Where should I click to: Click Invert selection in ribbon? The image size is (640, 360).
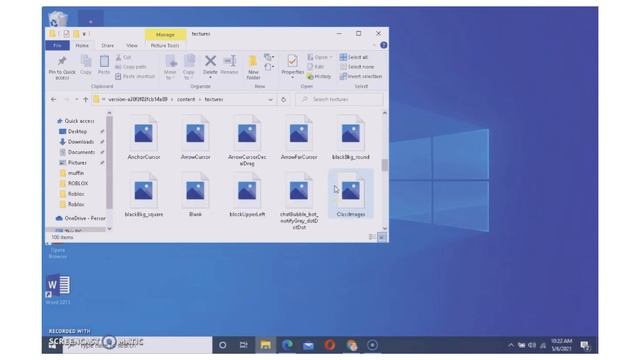361,76
